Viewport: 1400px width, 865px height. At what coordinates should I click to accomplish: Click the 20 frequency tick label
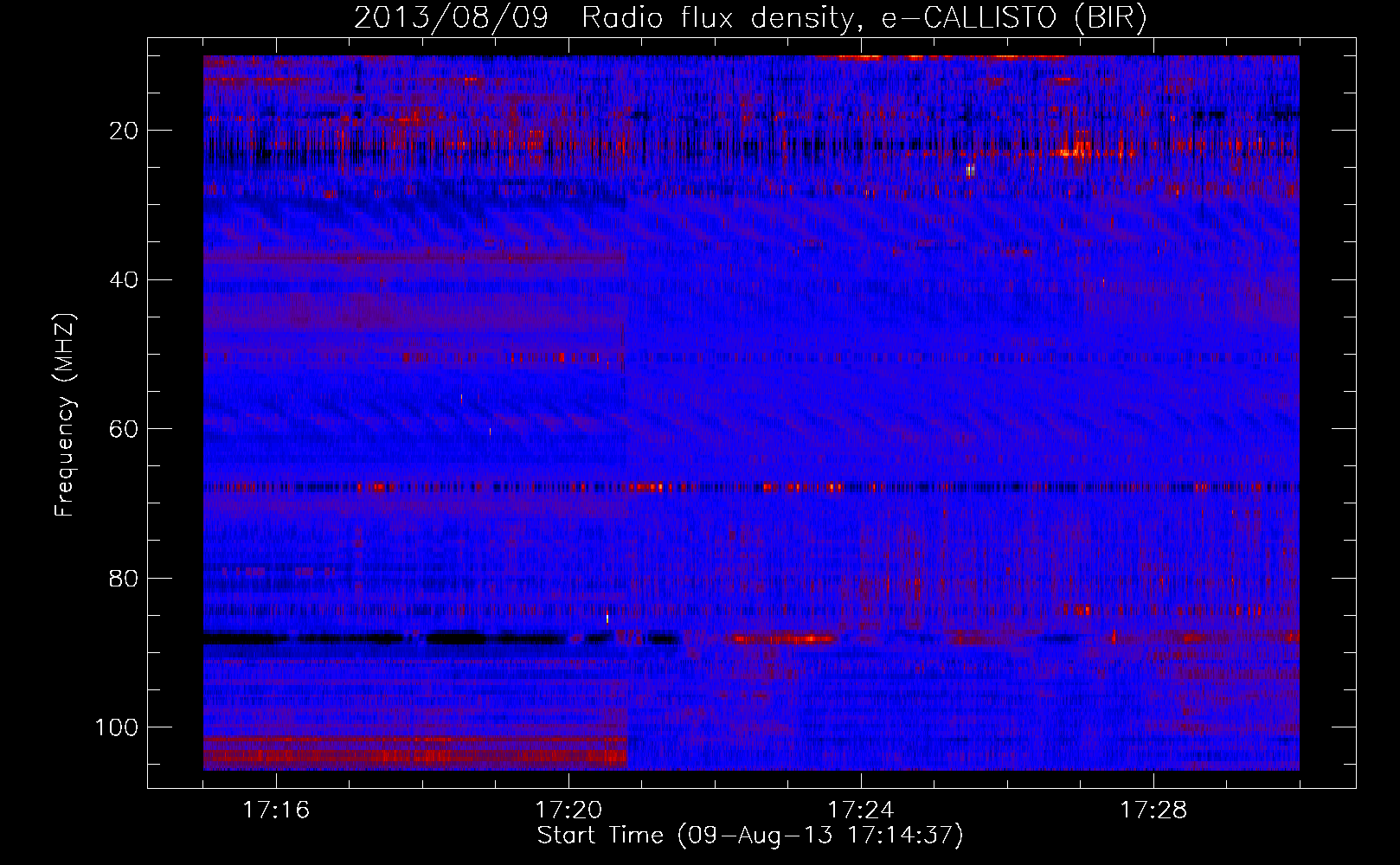click(124, 131)
